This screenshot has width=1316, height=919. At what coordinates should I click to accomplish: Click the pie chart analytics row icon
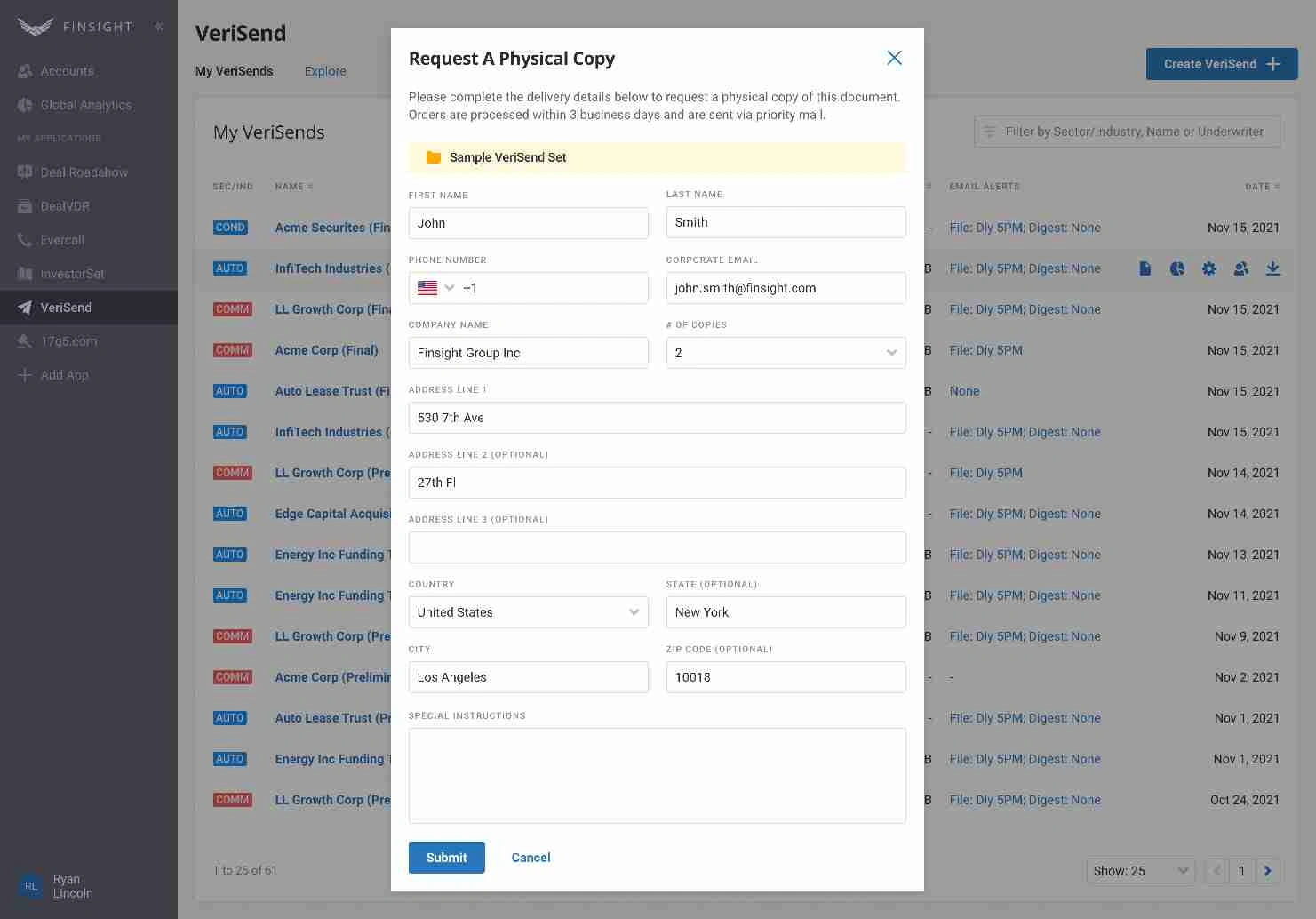tap(1176, 268)
